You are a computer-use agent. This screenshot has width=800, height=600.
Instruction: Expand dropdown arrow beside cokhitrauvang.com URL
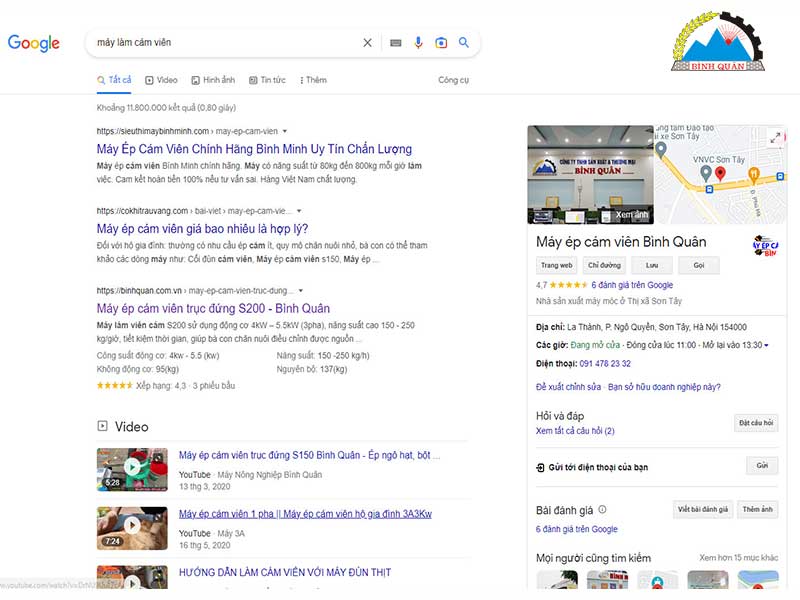[x=299, y=211]
